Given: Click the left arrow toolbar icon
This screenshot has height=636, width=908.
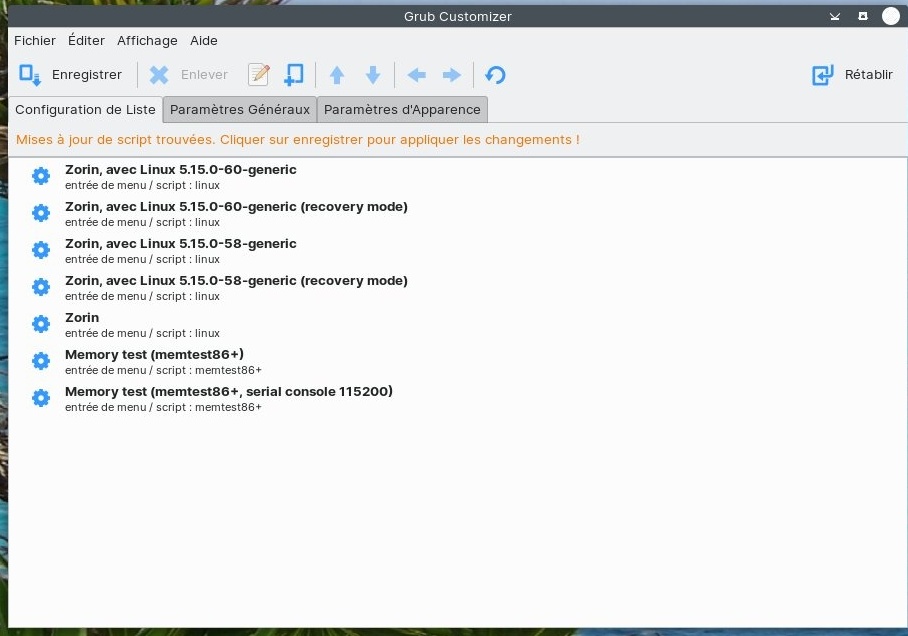Looking at the screenshot, I should pyautogui.click(x=417, y=75).
